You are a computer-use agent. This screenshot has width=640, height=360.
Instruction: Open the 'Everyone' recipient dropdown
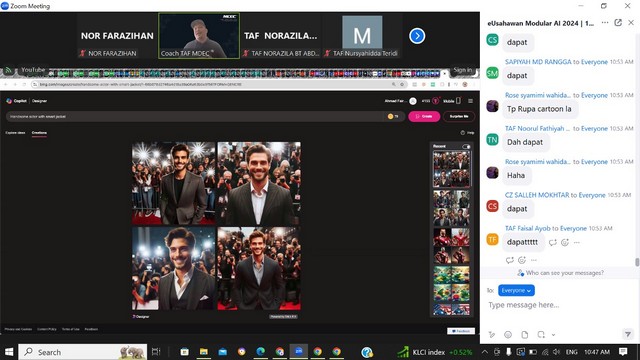[x=516, y=291]
